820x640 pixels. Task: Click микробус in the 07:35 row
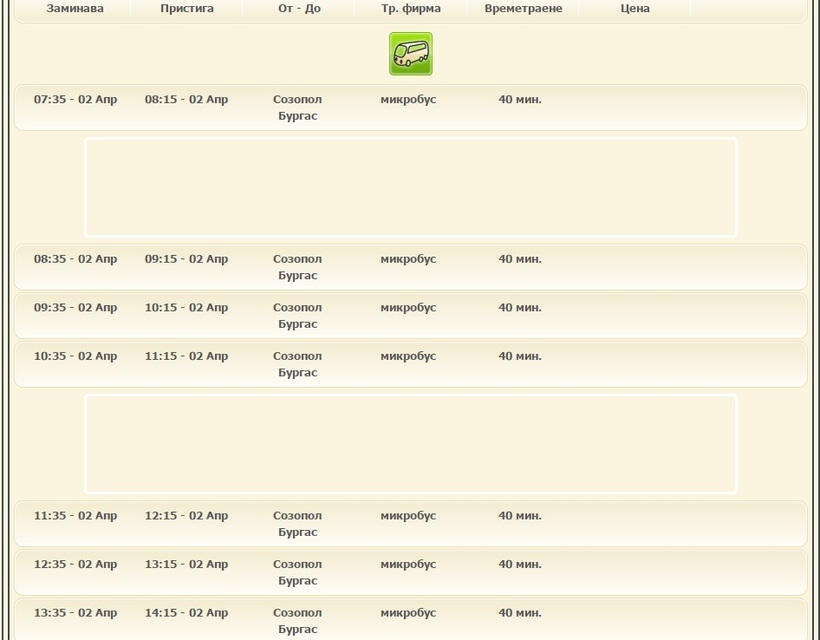(x=408, y=100)
